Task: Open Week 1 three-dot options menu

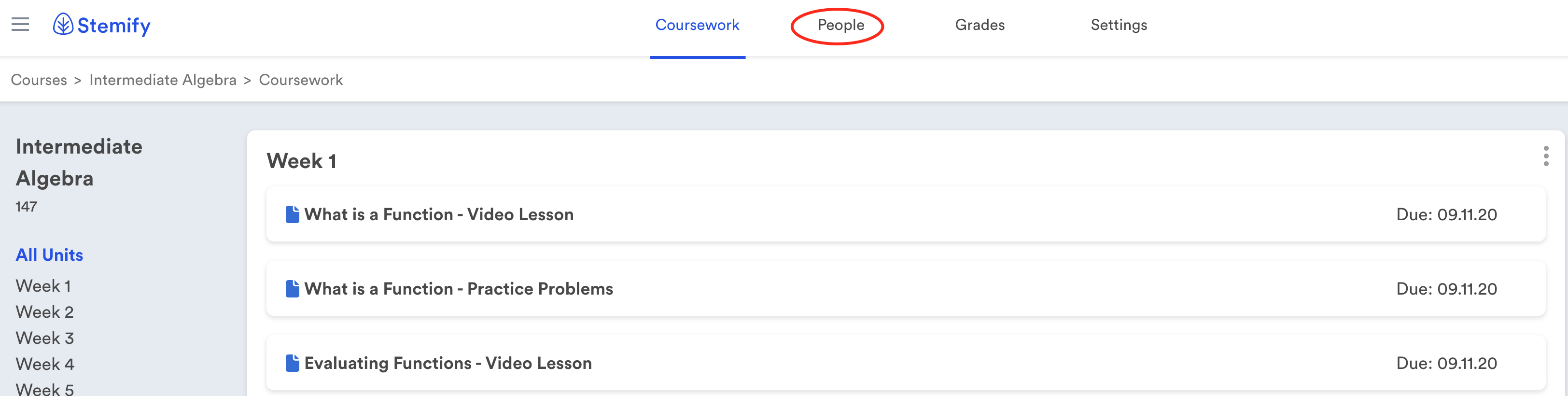Action: (x=1545, y=156)
